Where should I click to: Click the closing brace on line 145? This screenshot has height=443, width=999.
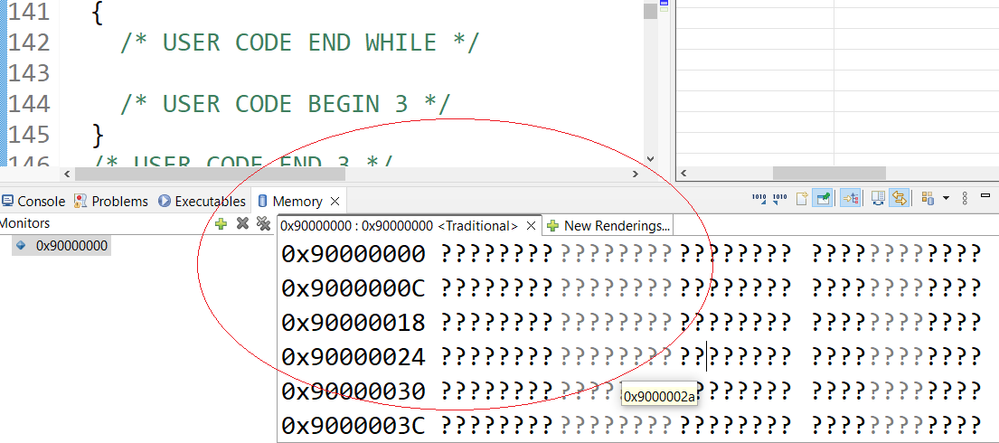(x=97, y=134)
